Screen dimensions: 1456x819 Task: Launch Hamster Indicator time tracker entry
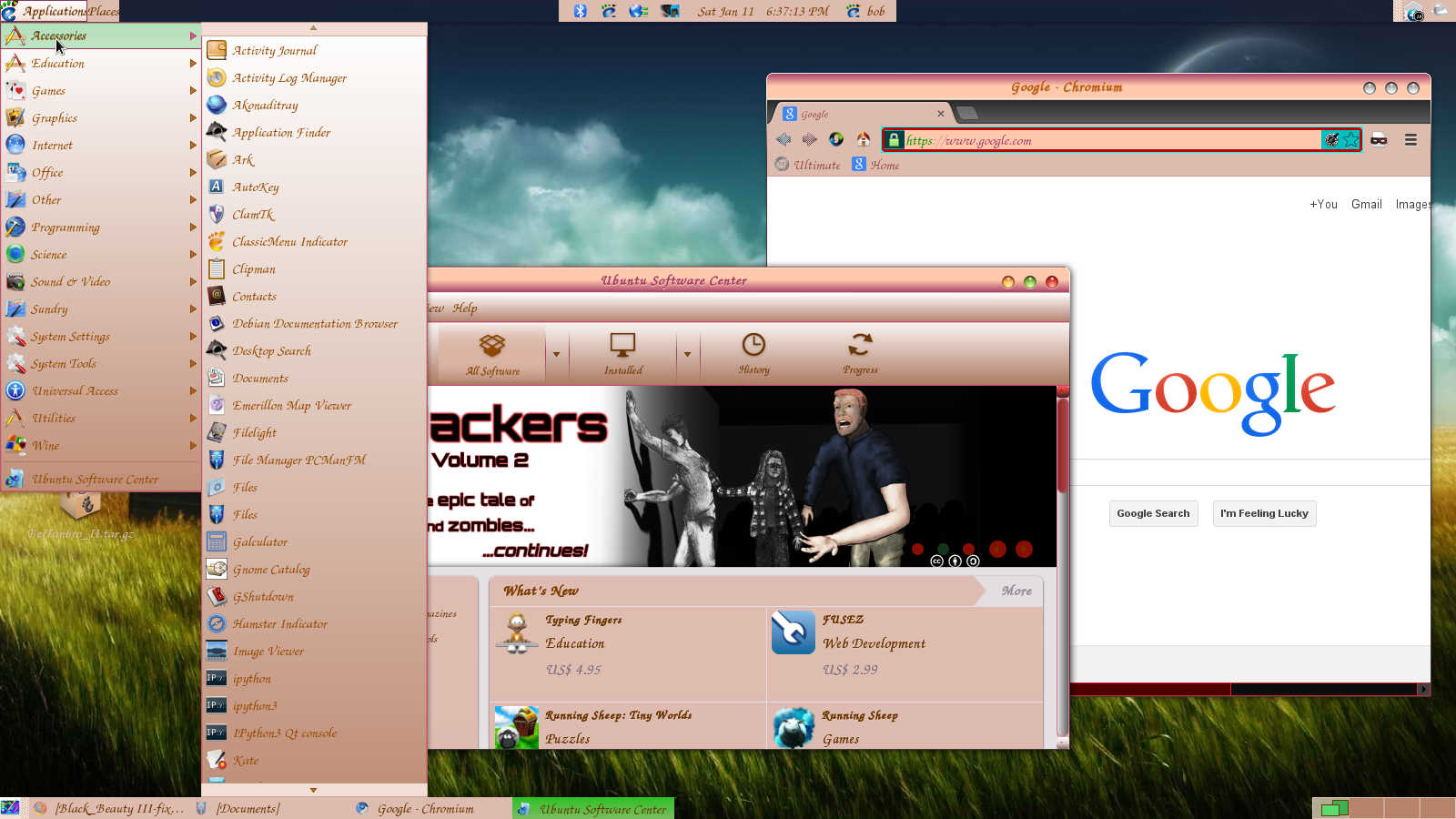coord(314,624)
